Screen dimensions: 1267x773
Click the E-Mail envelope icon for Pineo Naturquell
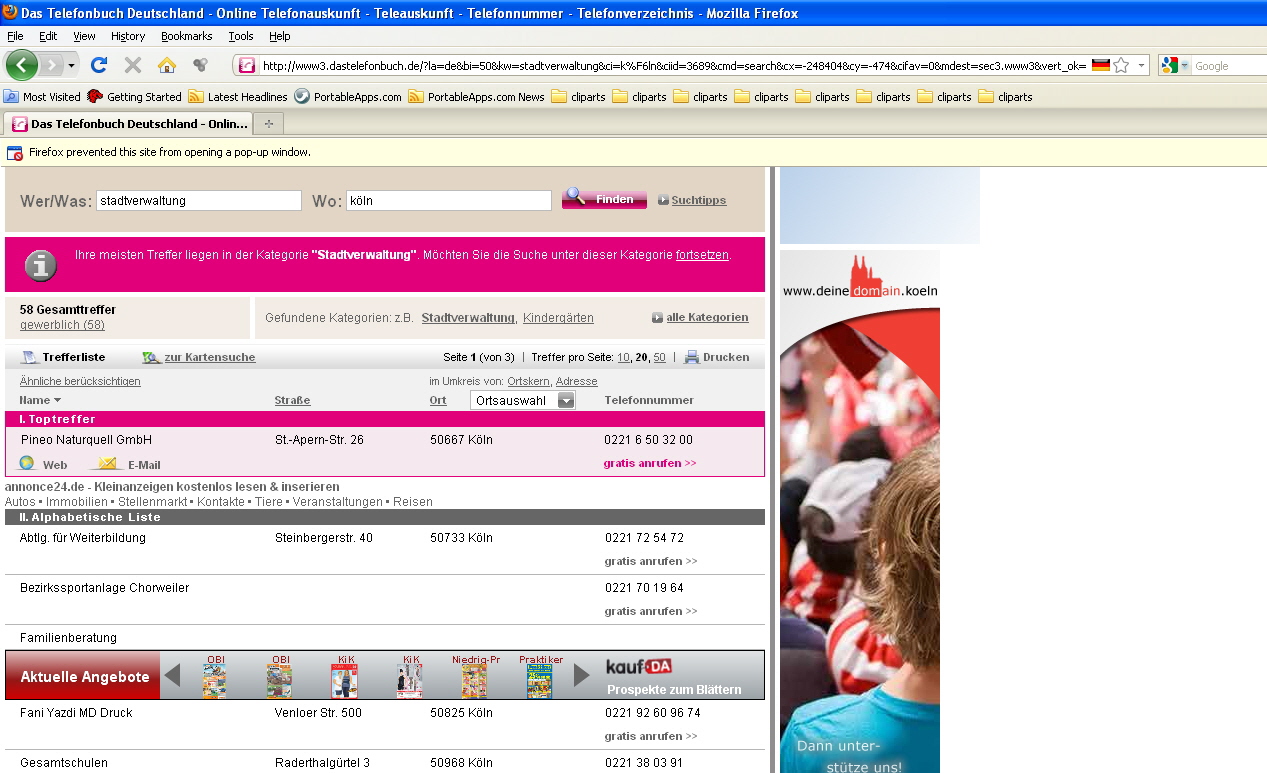[x=108, y=464]
